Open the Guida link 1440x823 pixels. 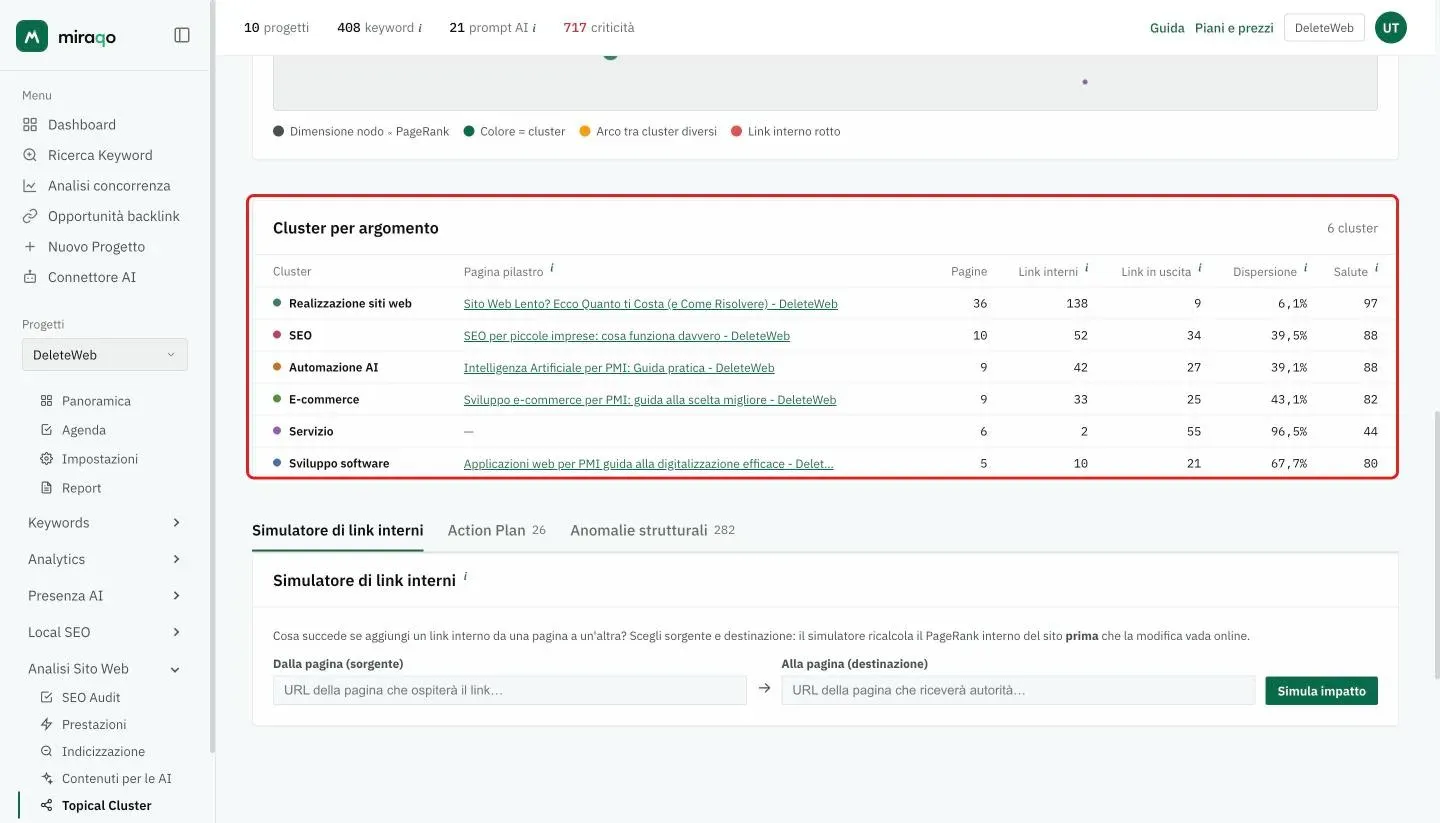coord(1167,28)
